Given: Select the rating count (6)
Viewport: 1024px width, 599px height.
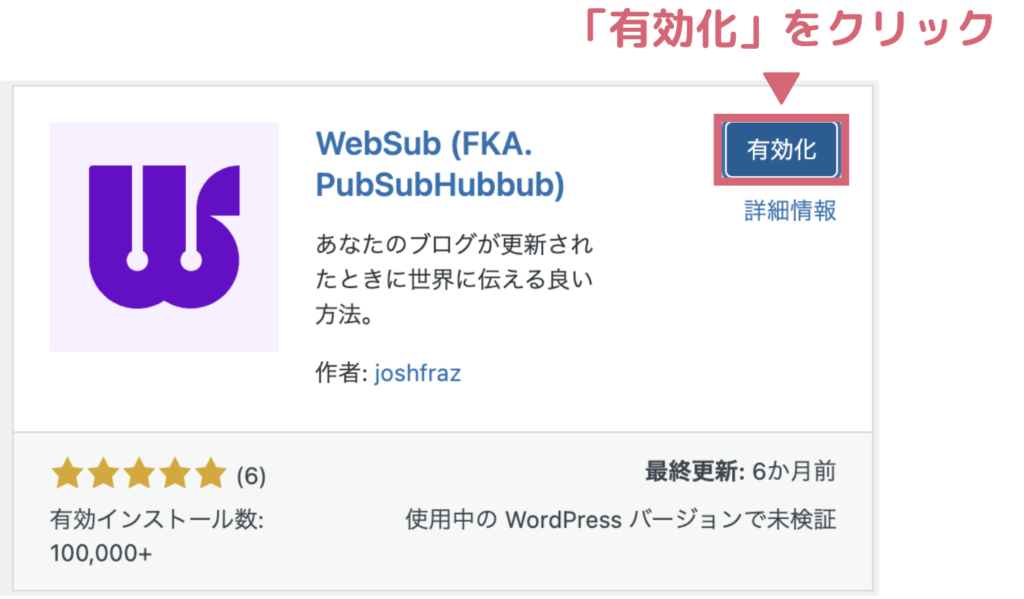Looking at the screenshot, I should (x=251, y=476).
